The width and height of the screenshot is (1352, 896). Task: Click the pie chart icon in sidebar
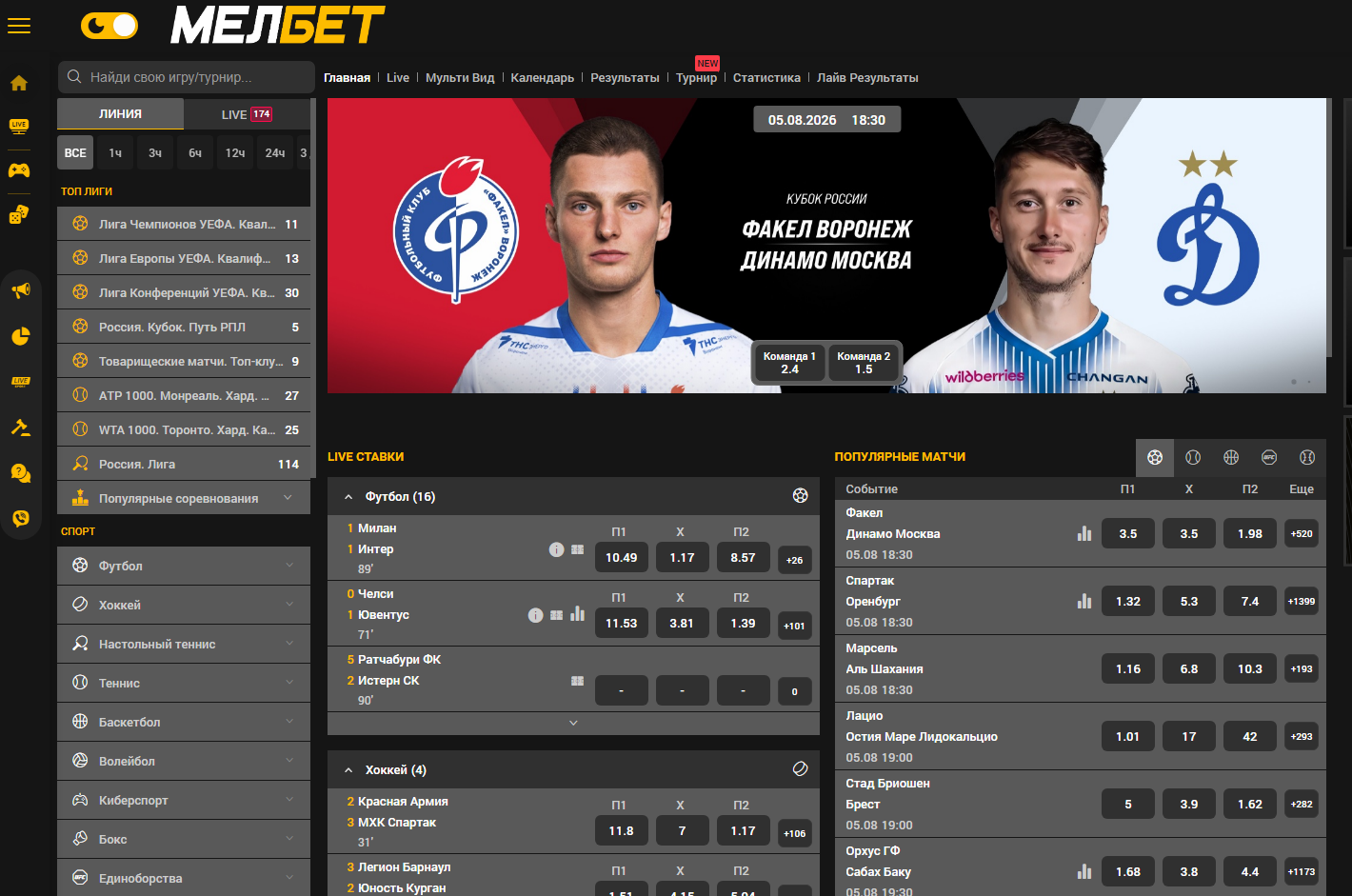click(20, 336)
